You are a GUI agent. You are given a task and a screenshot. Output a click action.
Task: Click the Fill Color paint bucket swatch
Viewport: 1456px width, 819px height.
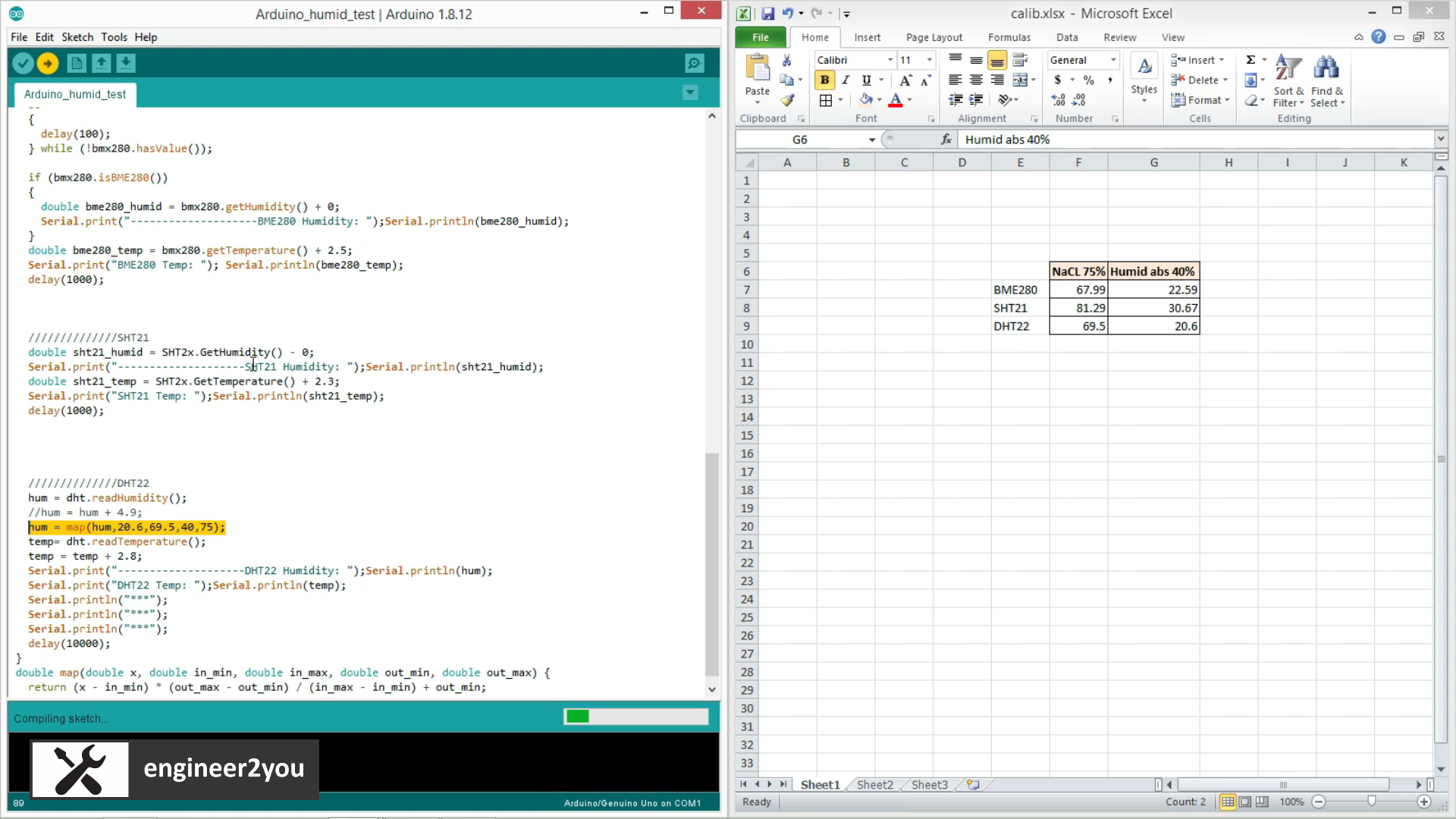pos(866,100)
